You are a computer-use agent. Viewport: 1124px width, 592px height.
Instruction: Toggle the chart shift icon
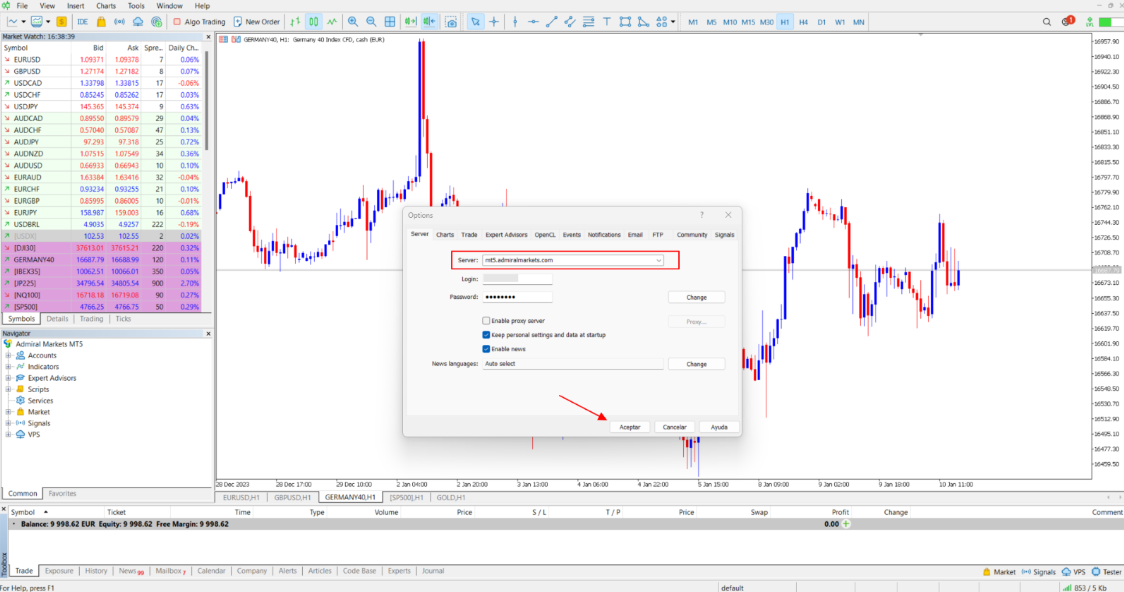[429, 22]
